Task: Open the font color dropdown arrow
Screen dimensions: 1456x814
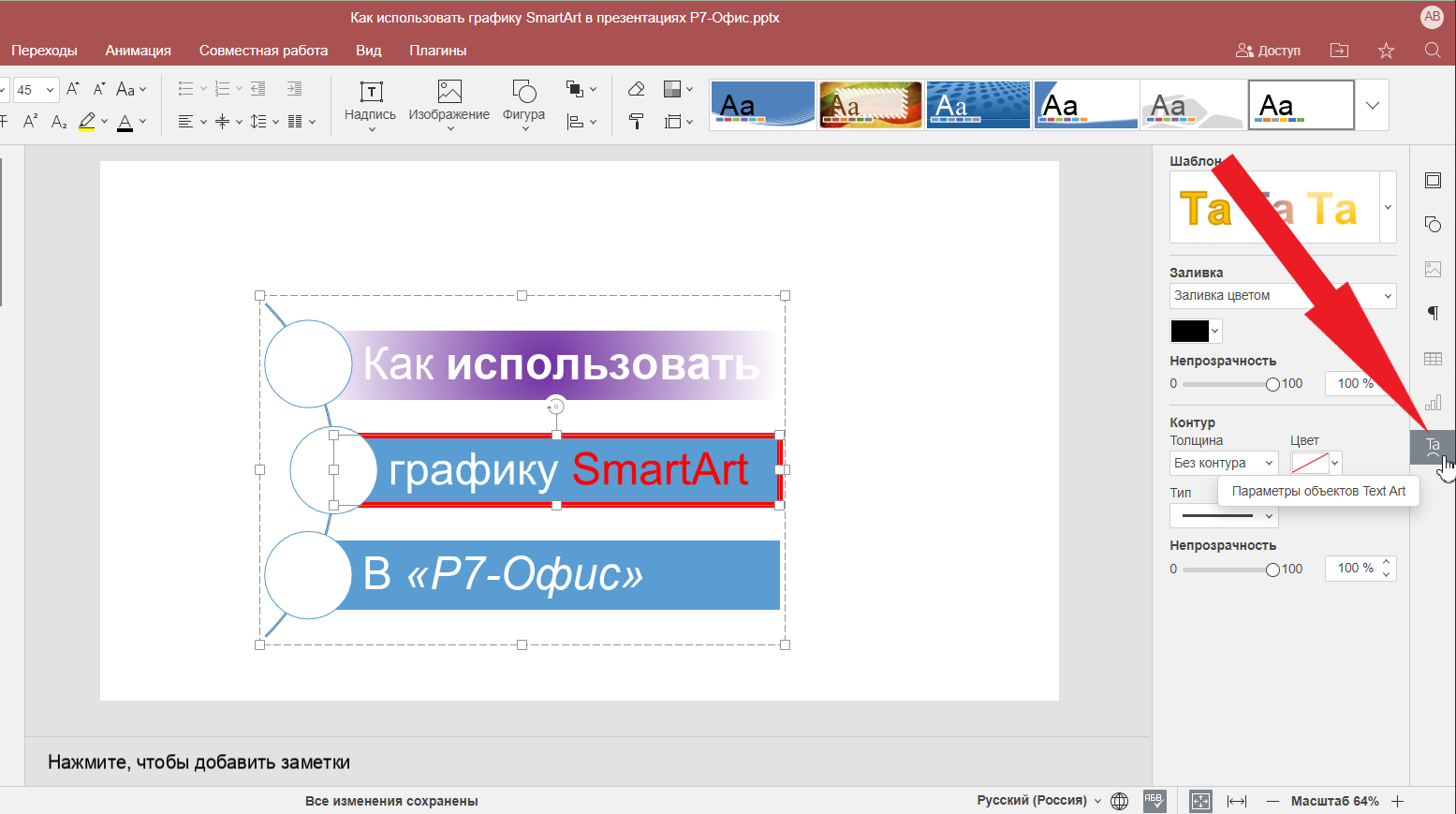Action: click(142, 122)
